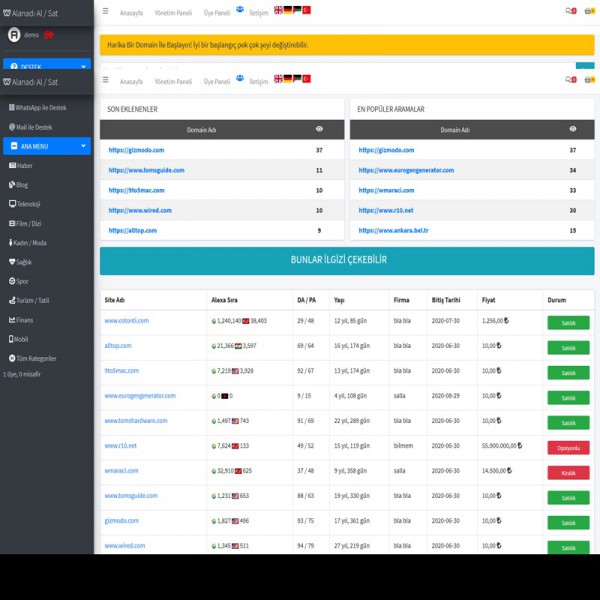The width and height of the screenshot is (600, 600).
Task: Click Satılık button for gizmodo.com row
Action: 568,523
